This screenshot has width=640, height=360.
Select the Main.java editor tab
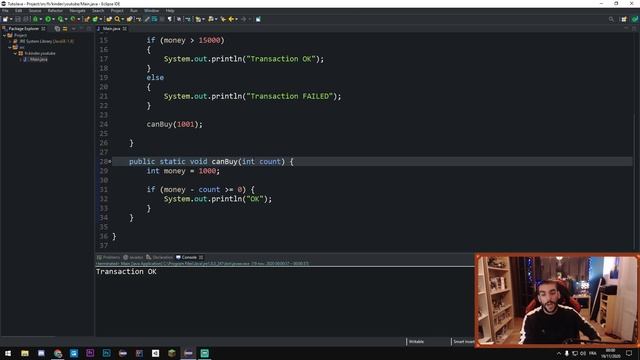111,29
